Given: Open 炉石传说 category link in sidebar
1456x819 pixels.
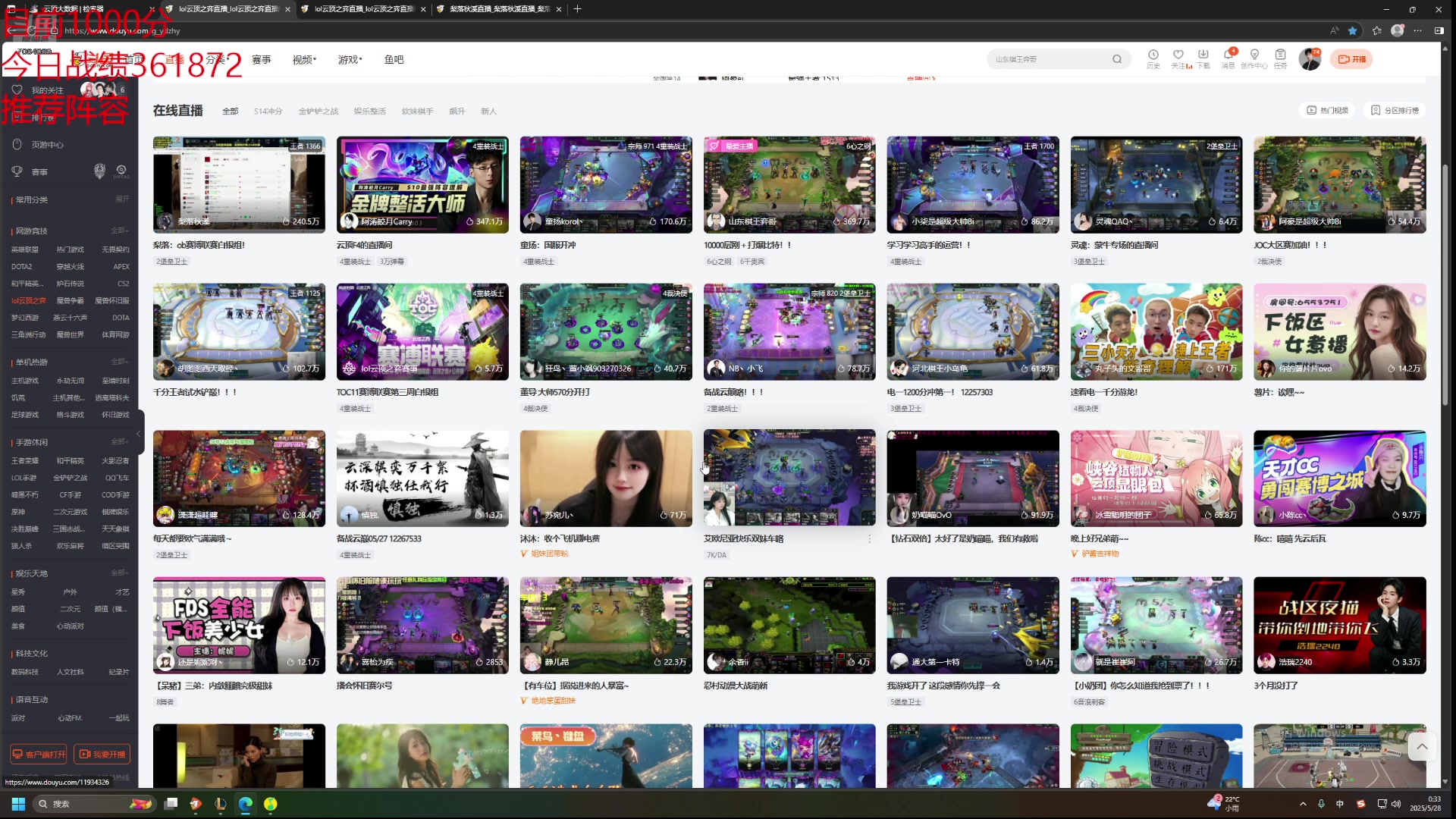Looking at the screenshot, I should 70,284.
